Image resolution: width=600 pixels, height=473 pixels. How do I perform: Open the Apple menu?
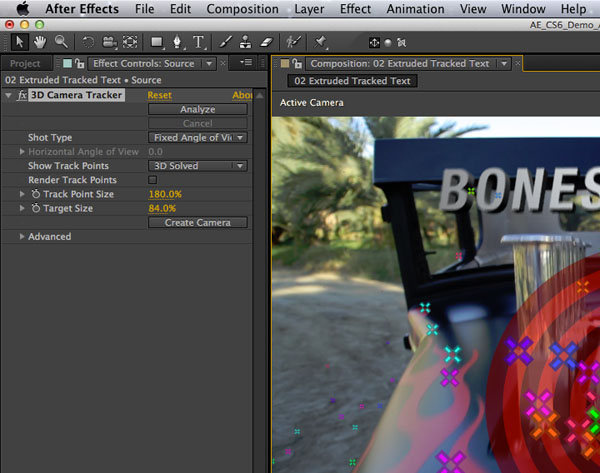pyautogui.click(x=23, y=8)
